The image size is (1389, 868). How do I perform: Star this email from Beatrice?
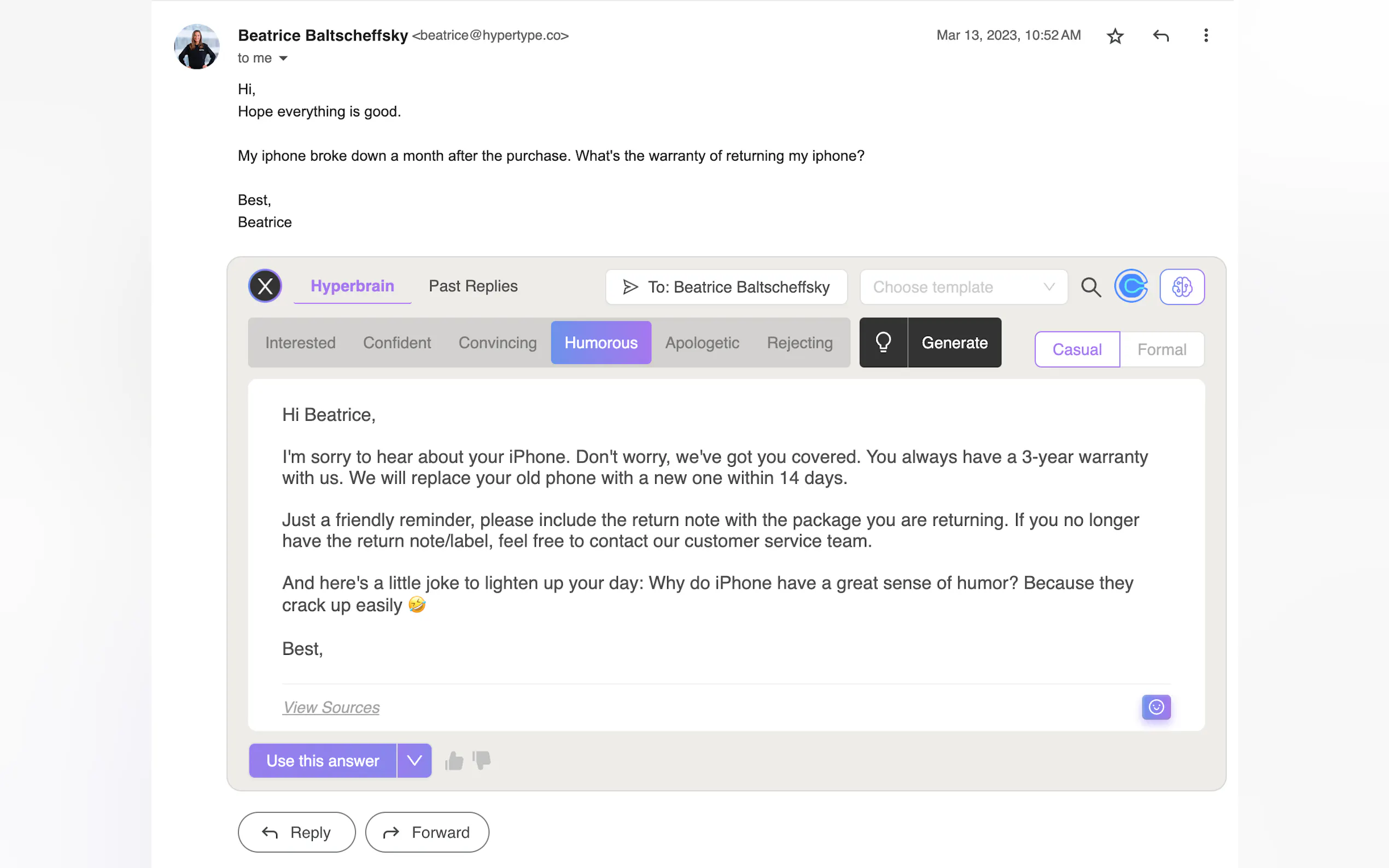point(1114,36)
